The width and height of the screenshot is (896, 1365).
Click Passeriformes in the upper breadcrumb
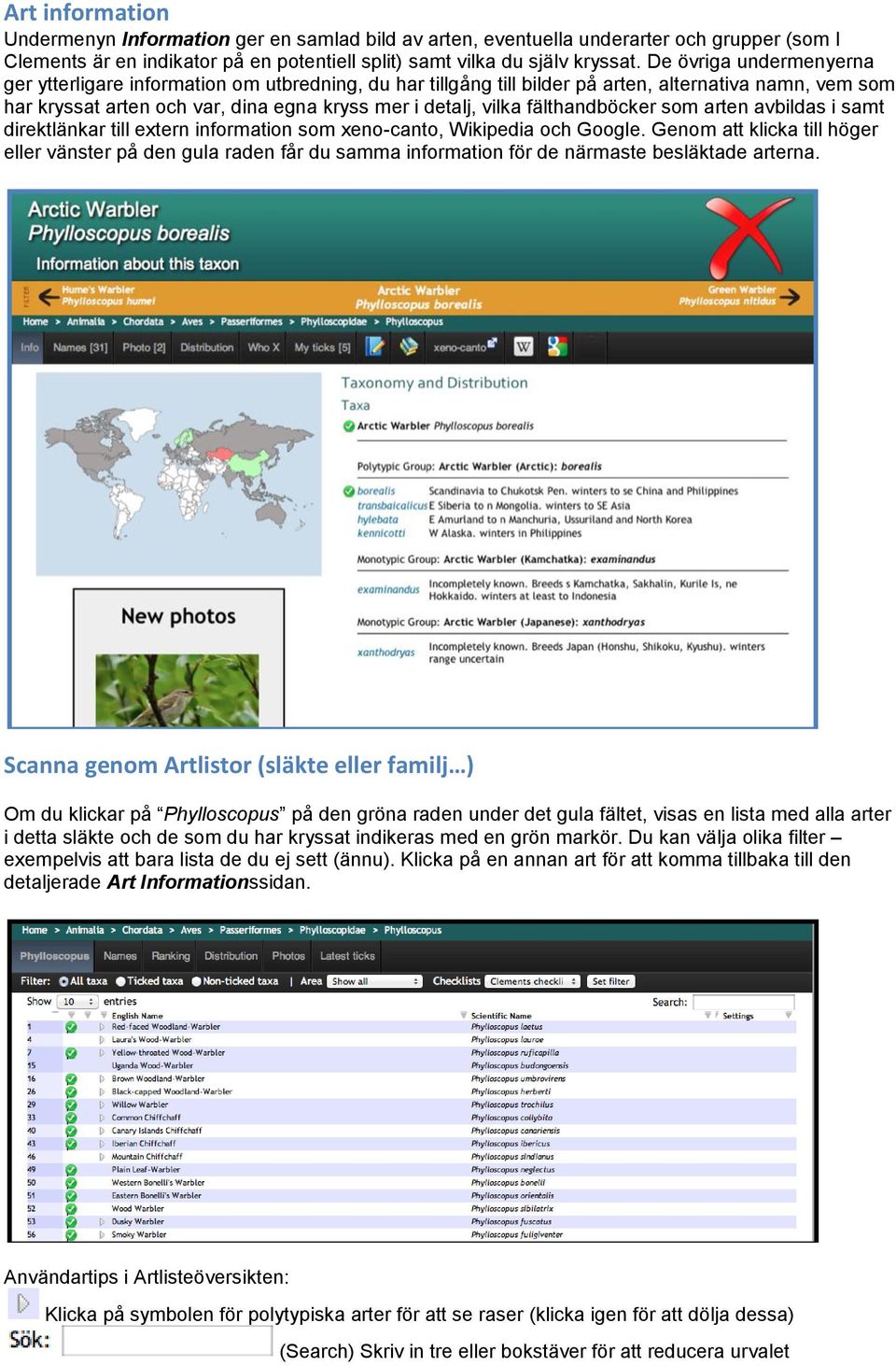click(x=251, y=322)
